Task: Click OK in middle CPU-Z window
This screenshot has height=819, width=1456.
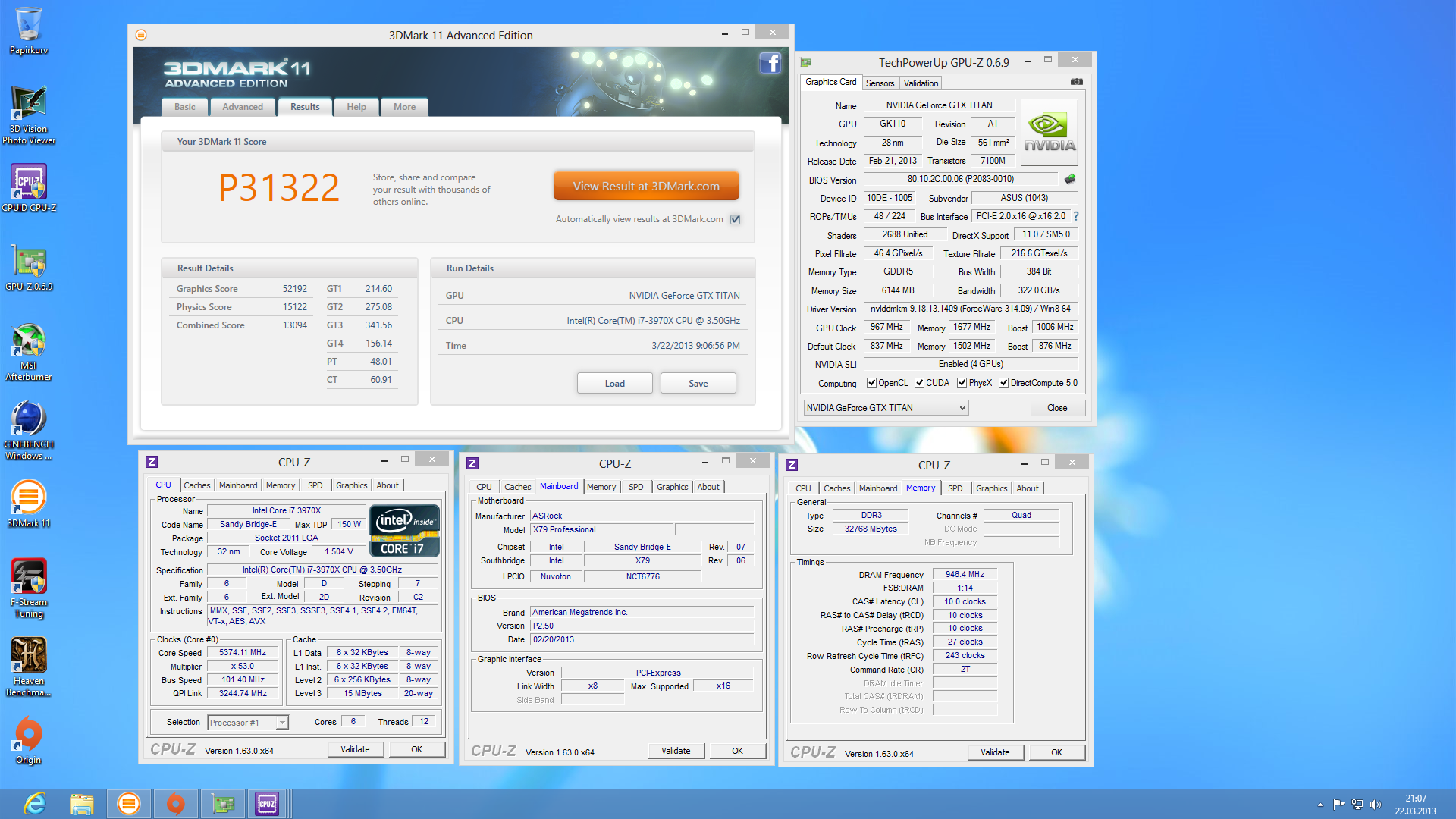Action: coord(737,751)
